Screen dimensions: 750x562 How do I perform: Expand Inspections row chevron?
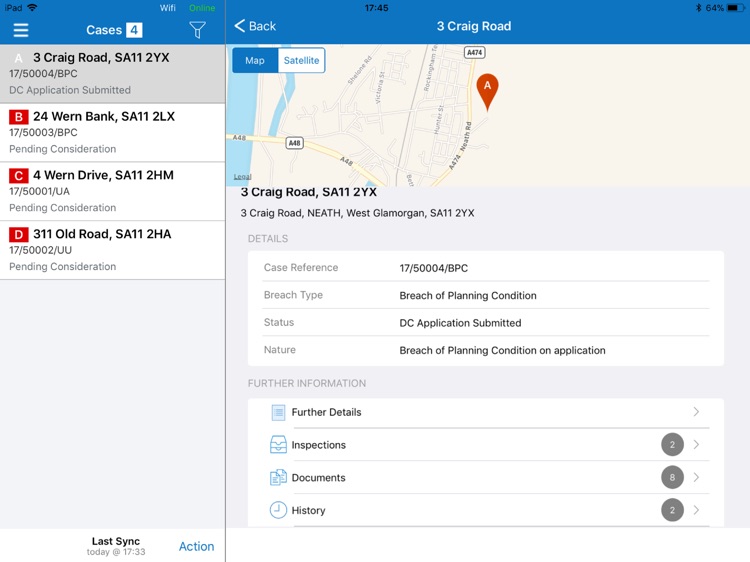pyautogui.click(x=696, y=444)
